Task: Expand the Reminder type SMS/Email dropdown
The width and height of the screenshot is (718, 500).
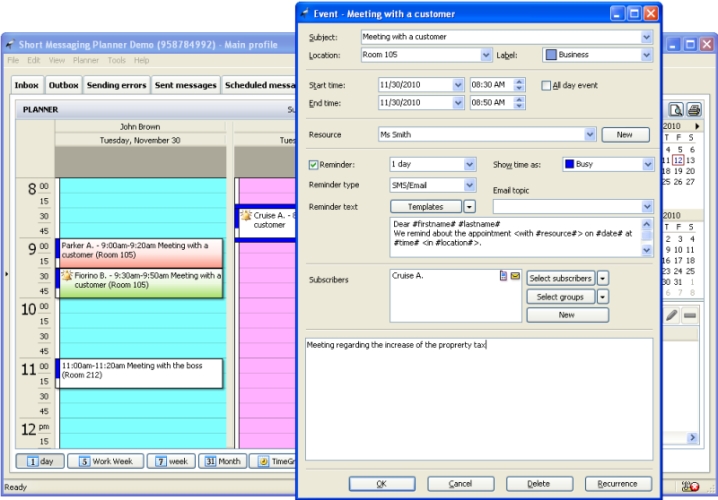Action: click(470, 185)
